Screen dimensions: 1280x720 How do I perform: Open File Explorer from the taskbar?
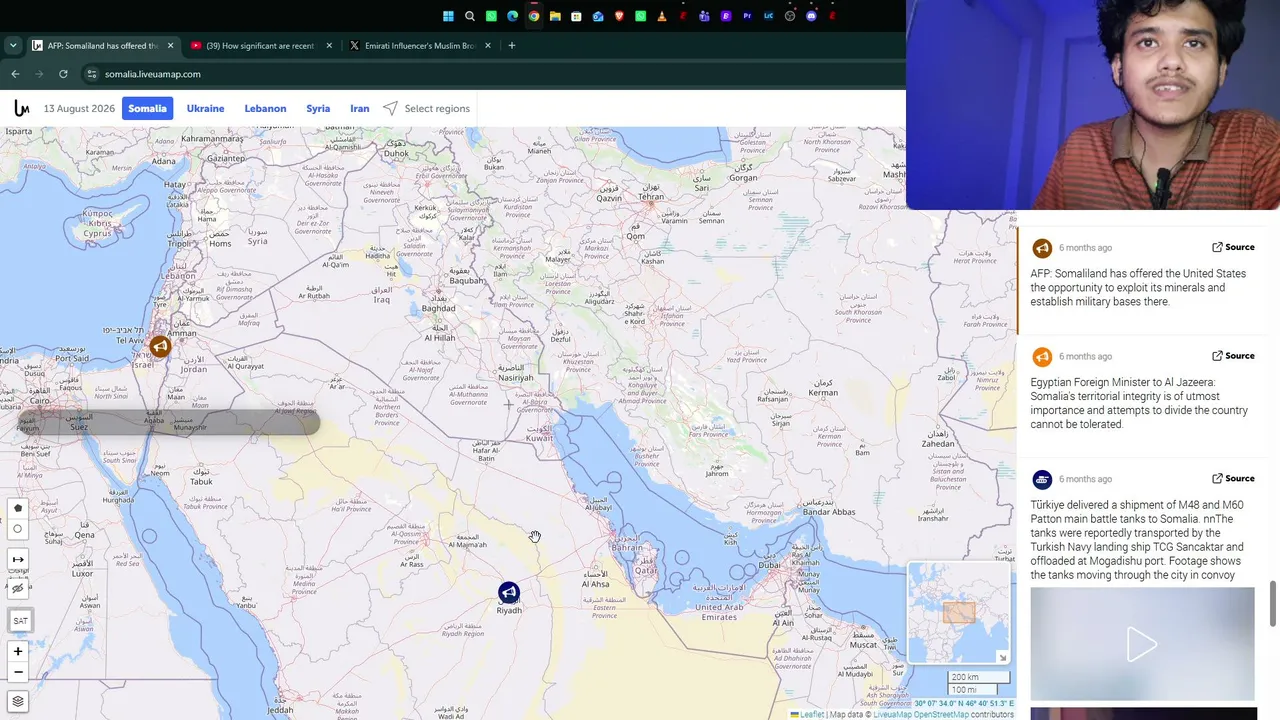click(x=555, y=16)
